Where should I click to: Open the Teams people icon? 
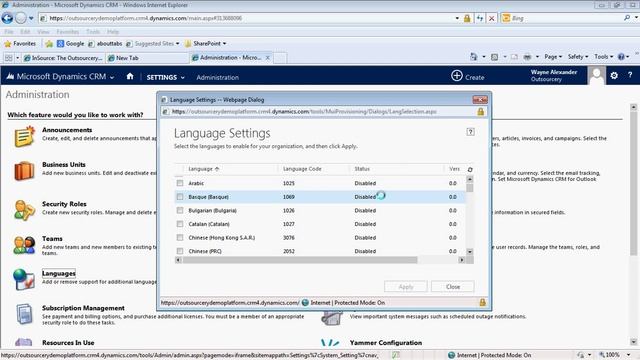point(24,245)
